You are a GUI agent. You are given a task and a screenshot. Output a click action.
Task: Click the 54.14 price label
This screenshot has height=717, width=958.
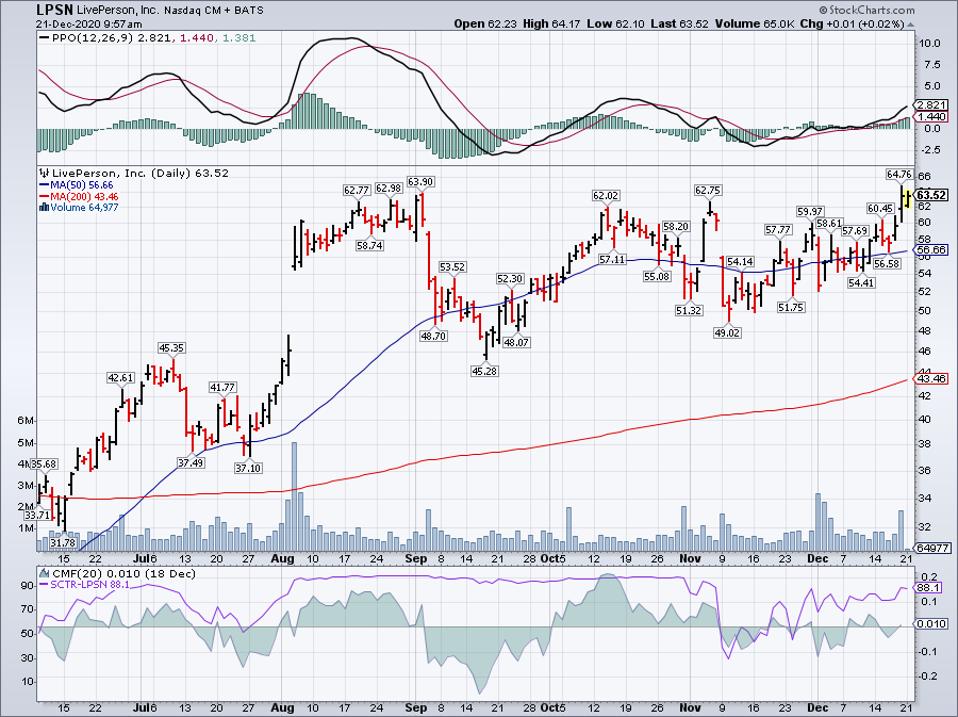click(x=740, y=261)
